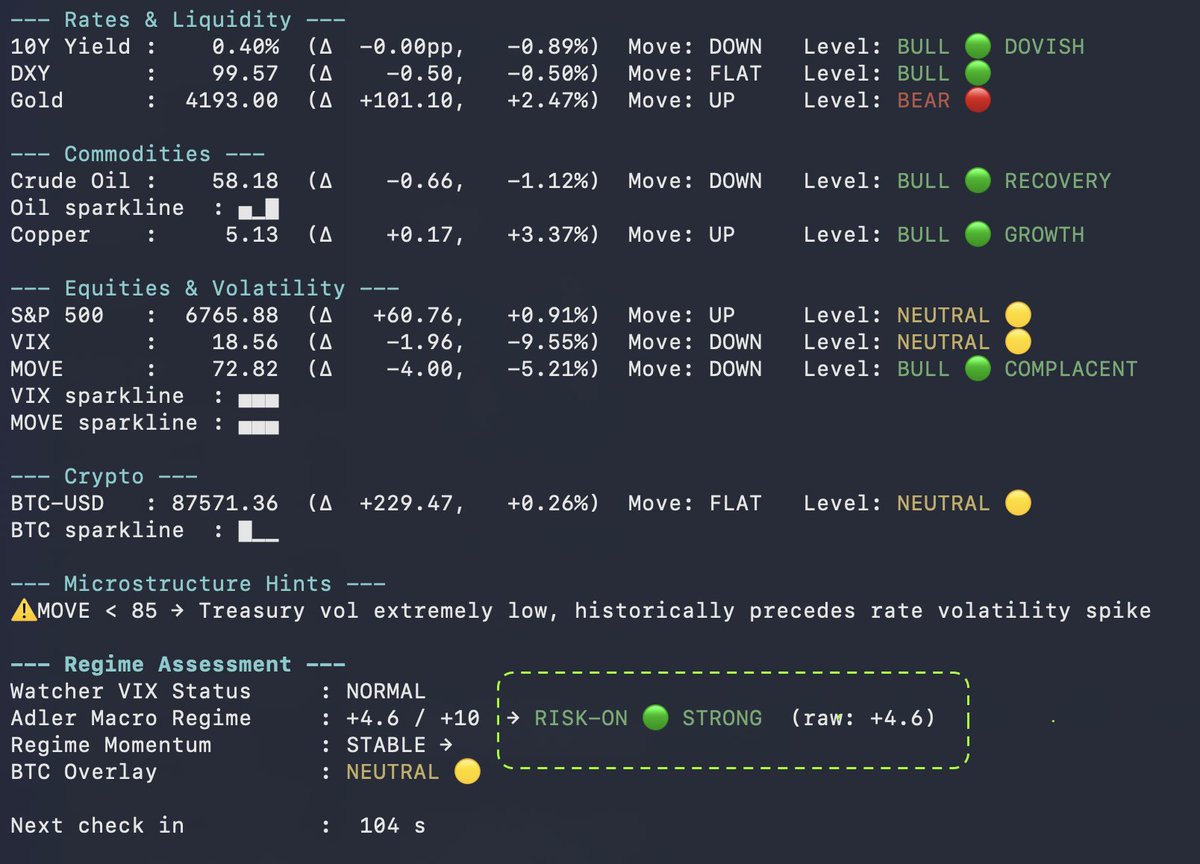Click the red circle on the Gold row
The height and width of the screenshot is (864, 1200).
pyautogui.click(x=978, y=100)
